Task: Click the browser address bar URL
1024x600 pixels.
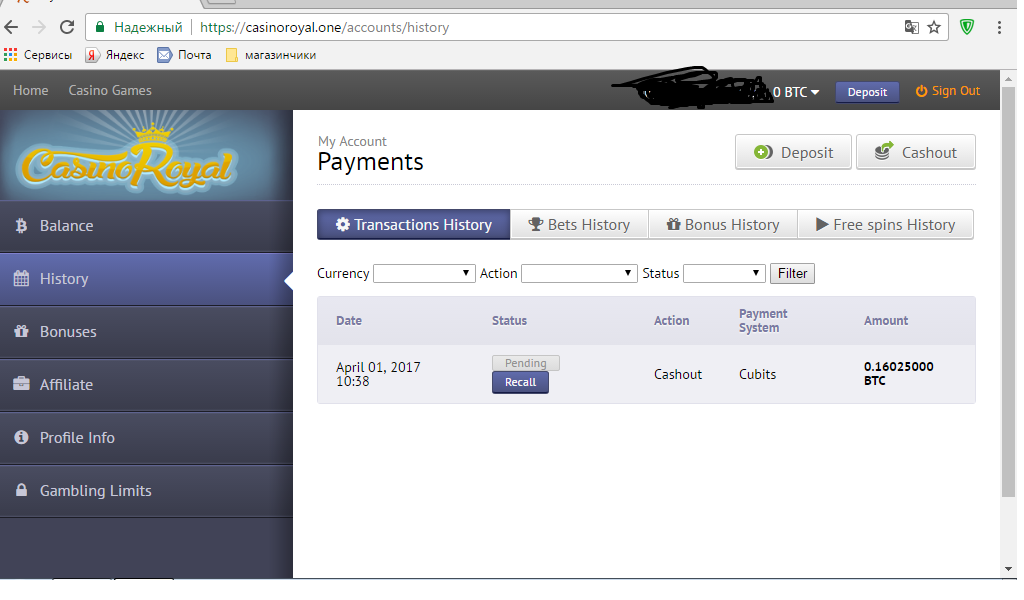Action: coord(325,27)
